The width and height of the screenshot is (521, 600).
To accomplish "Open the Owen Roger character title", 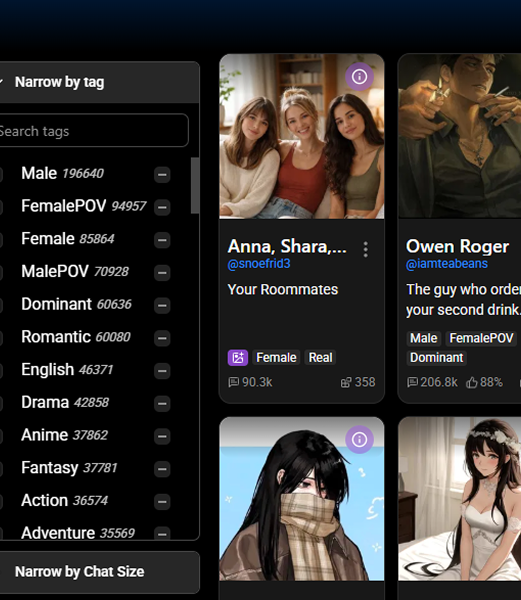I will pyautogui.click(x=458, y=246).
